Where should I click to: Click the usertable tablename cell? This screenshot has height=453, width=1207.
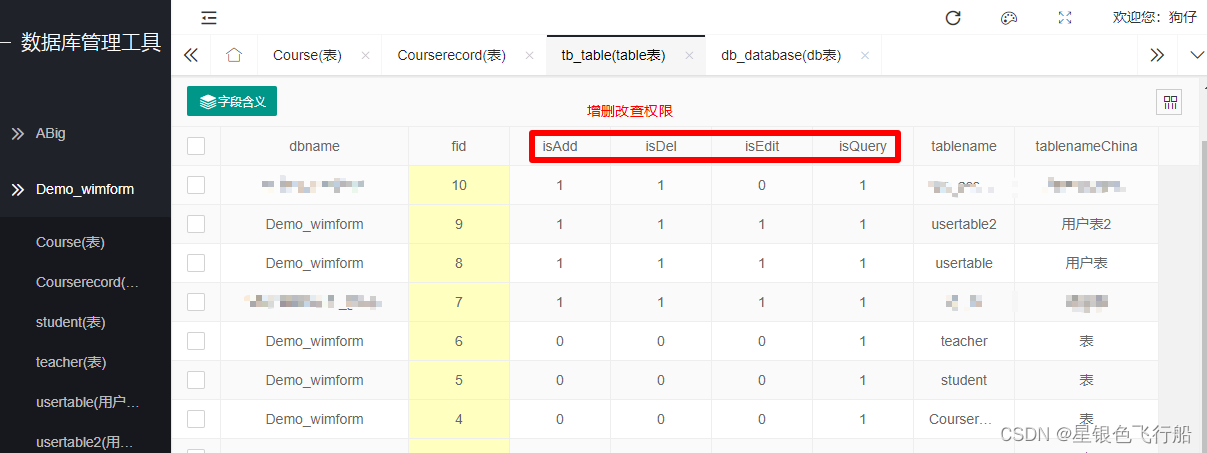964,263
